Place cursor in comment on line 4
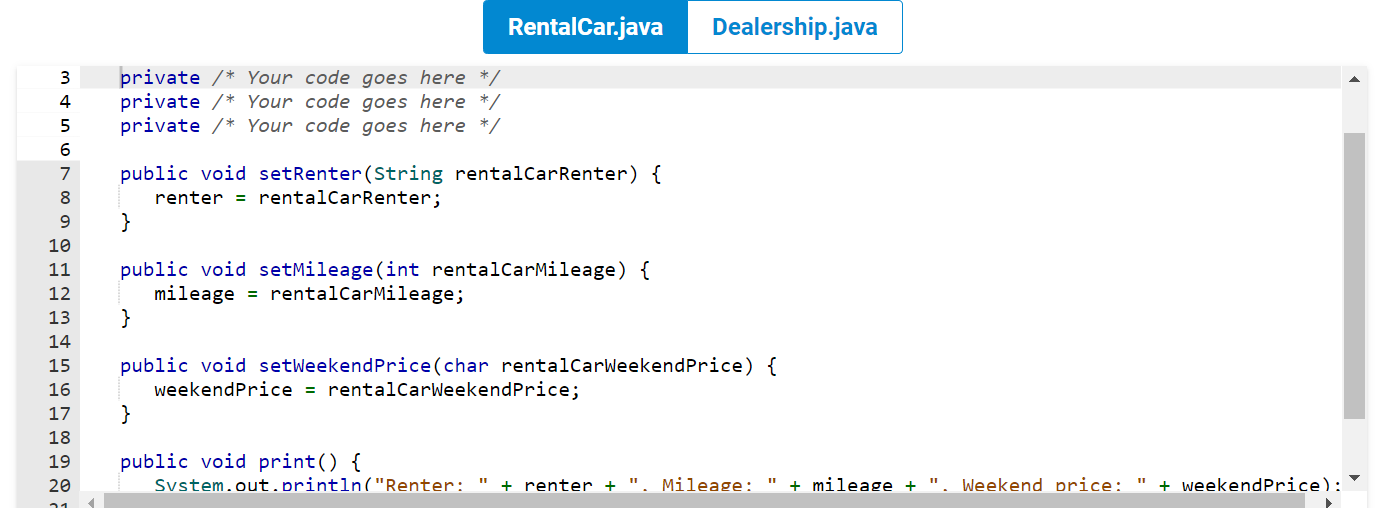1381x508 pixels. [356, 102]
